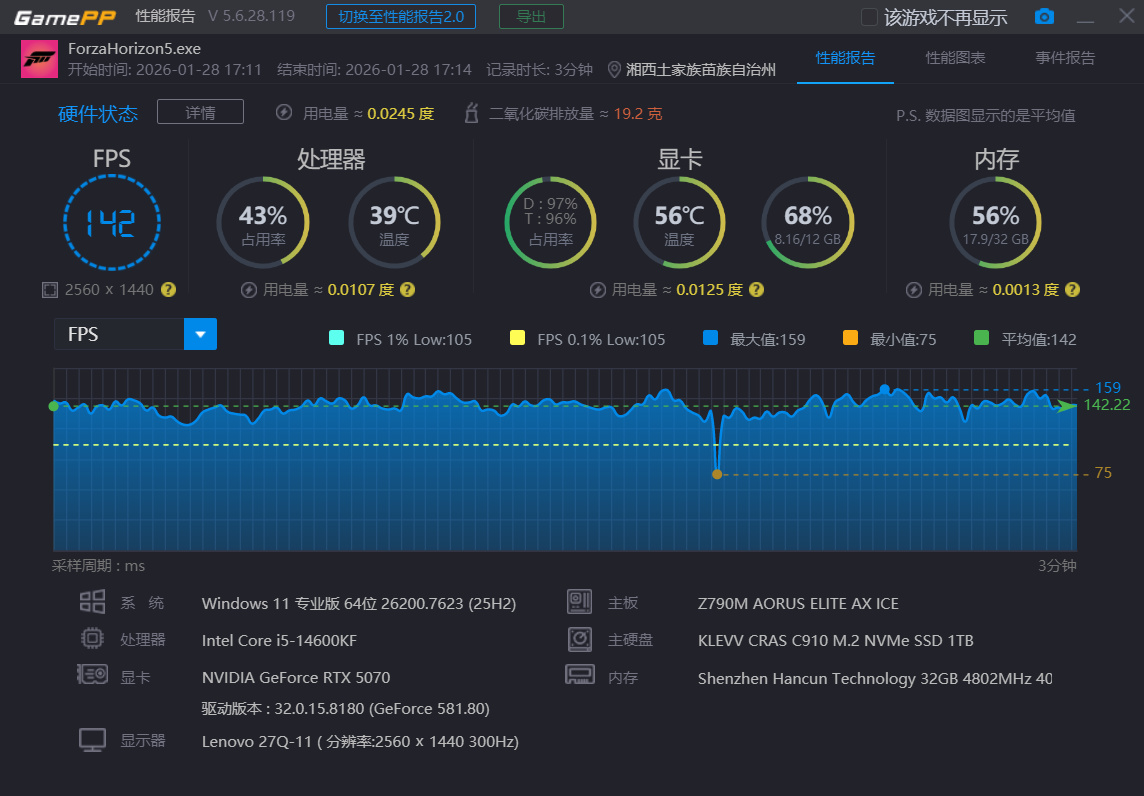Click the graphics card icon in the specs list
Image resolution: width=1144 pixels, height=796 pixels.
(x=93, y=674)
